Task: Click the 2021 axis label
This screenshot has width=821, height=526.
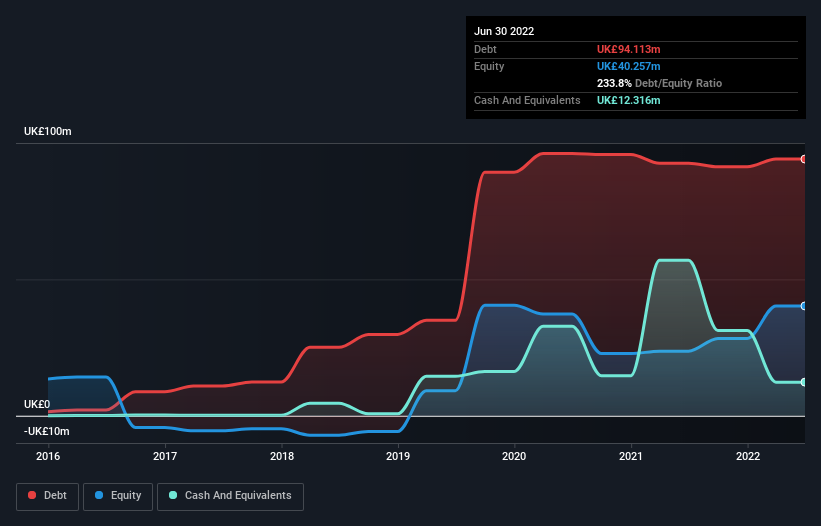Action: point(631,456)
